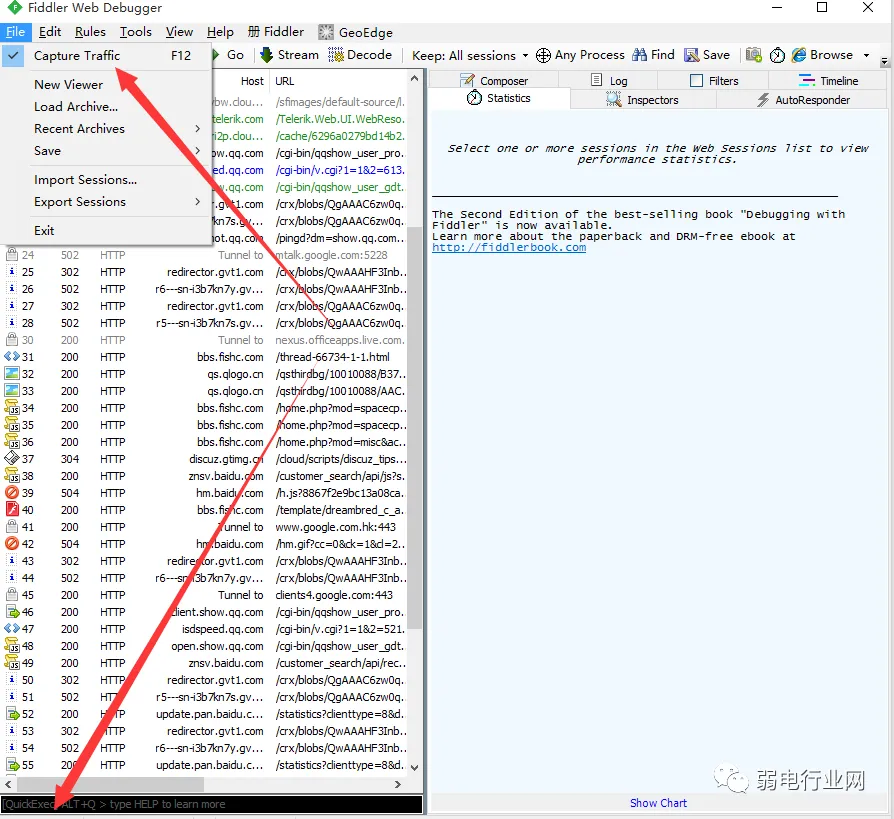This screenshot has width=894, height=819.
Task: Open the Help menu
Action: [x=220, y=32]
